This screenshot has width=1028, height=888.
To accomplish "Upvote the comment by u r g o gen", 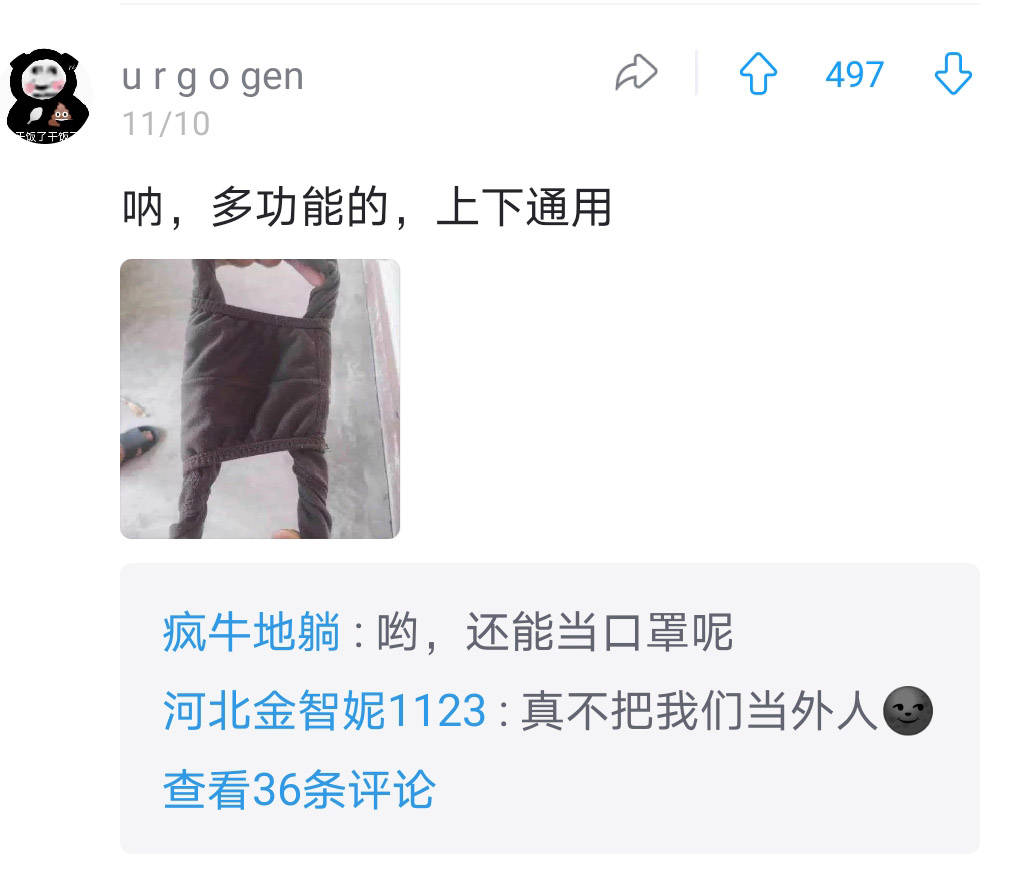I will tap(758, 73).
